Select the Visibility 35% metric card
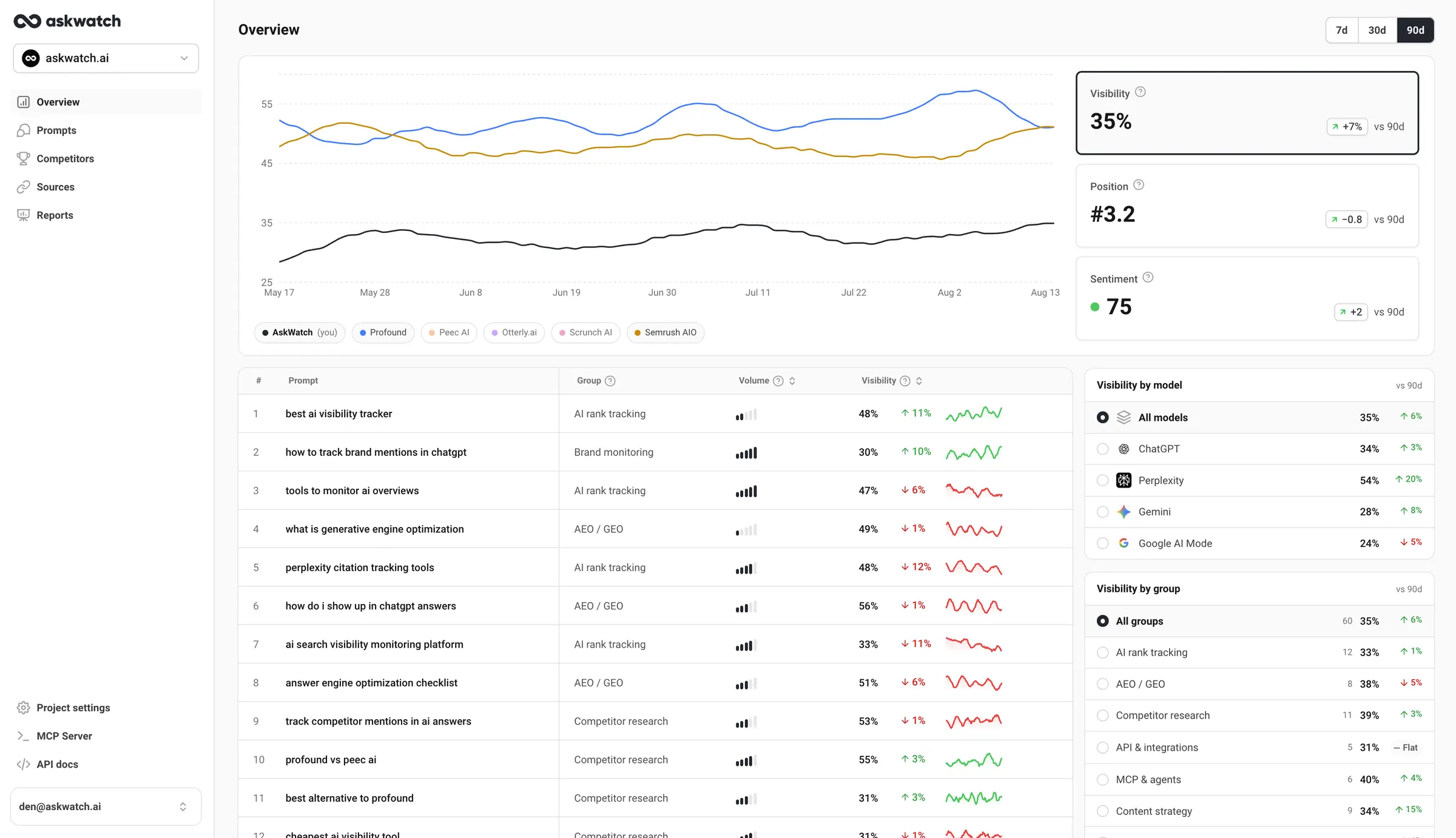 point(1247,113)
